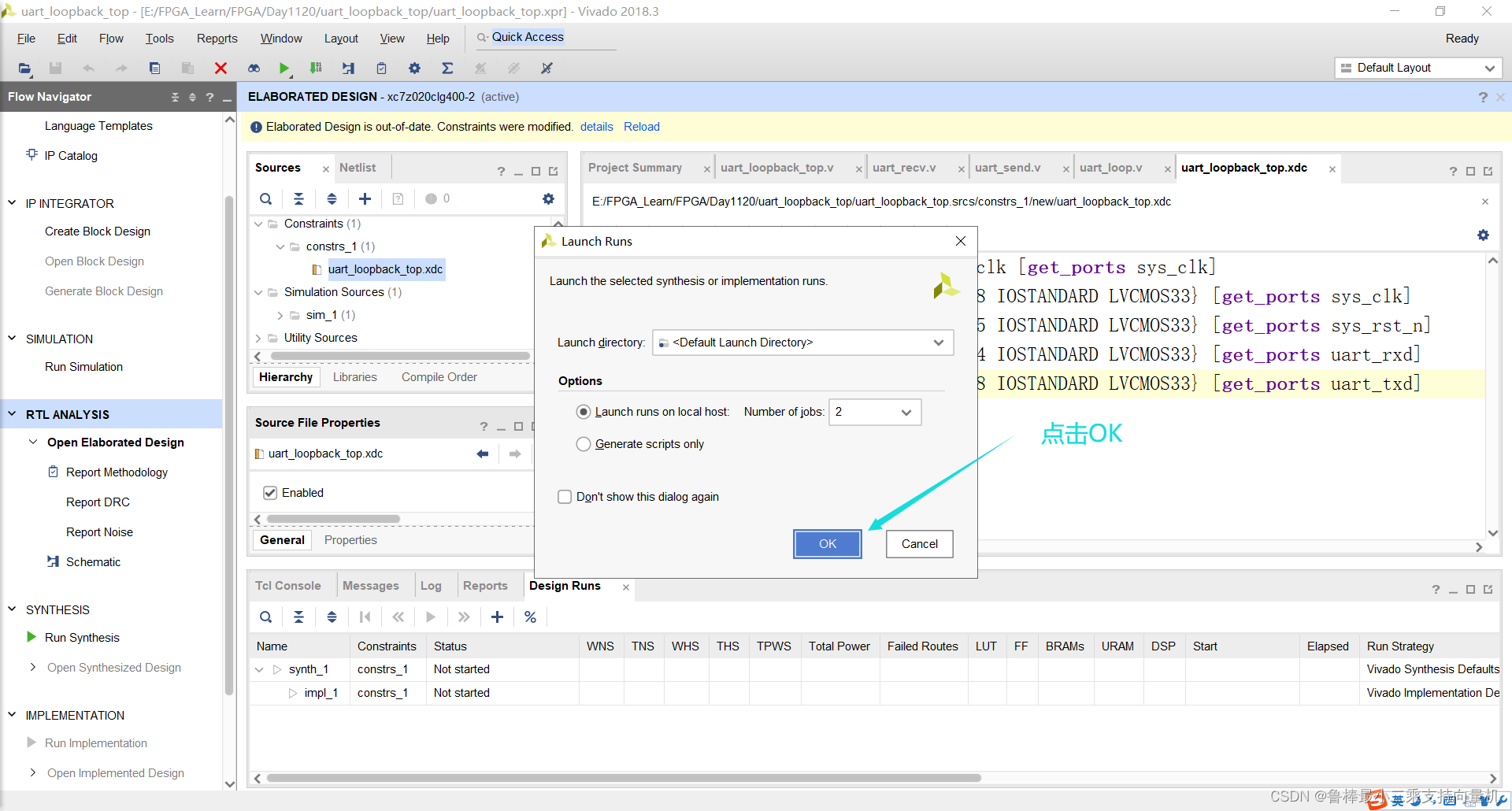Open help for Elaborated Design window
This screenshot has height=811, width=1512.
(x=1483, y=97)
